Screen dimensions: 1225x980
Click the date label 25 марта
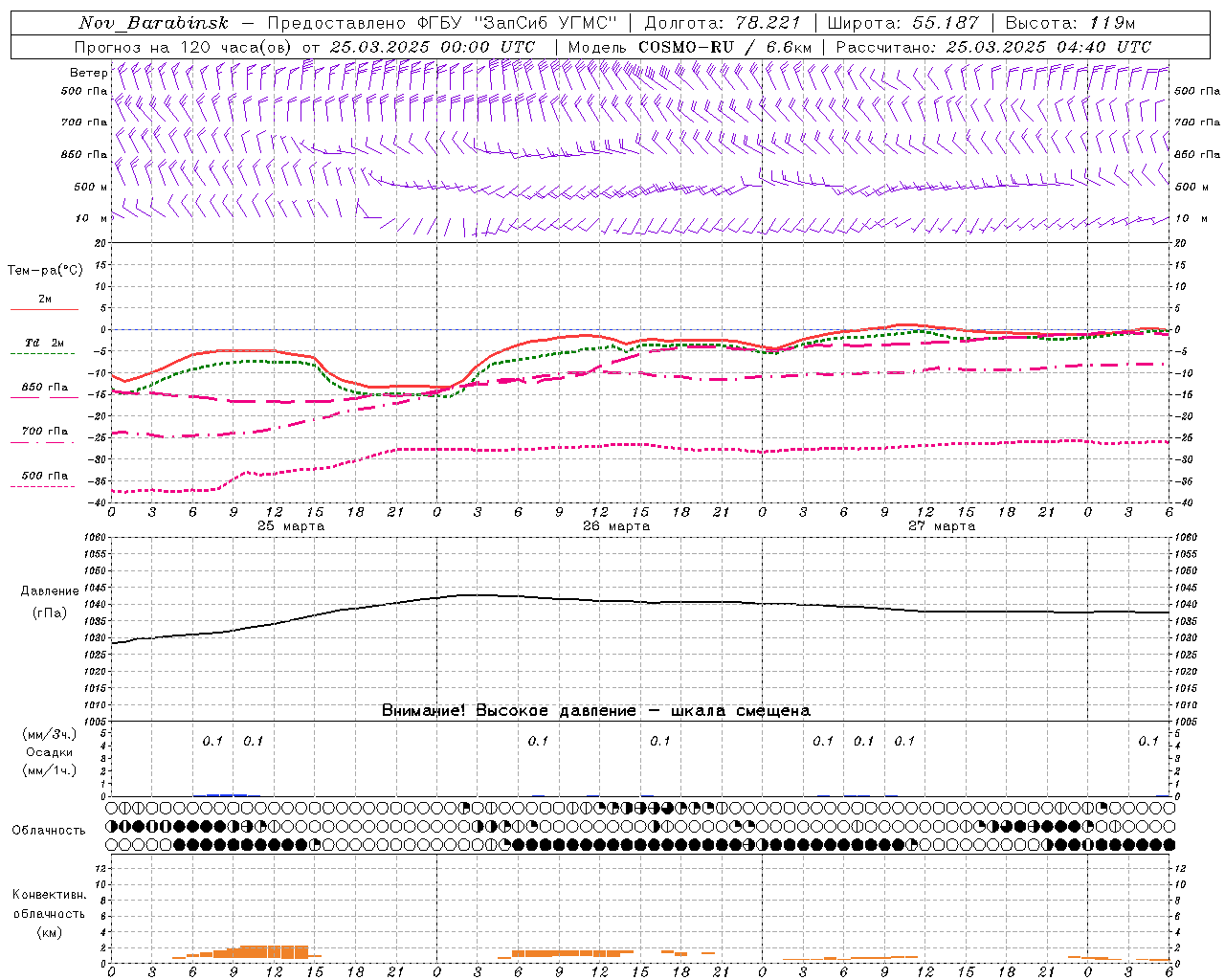[291, 525]
